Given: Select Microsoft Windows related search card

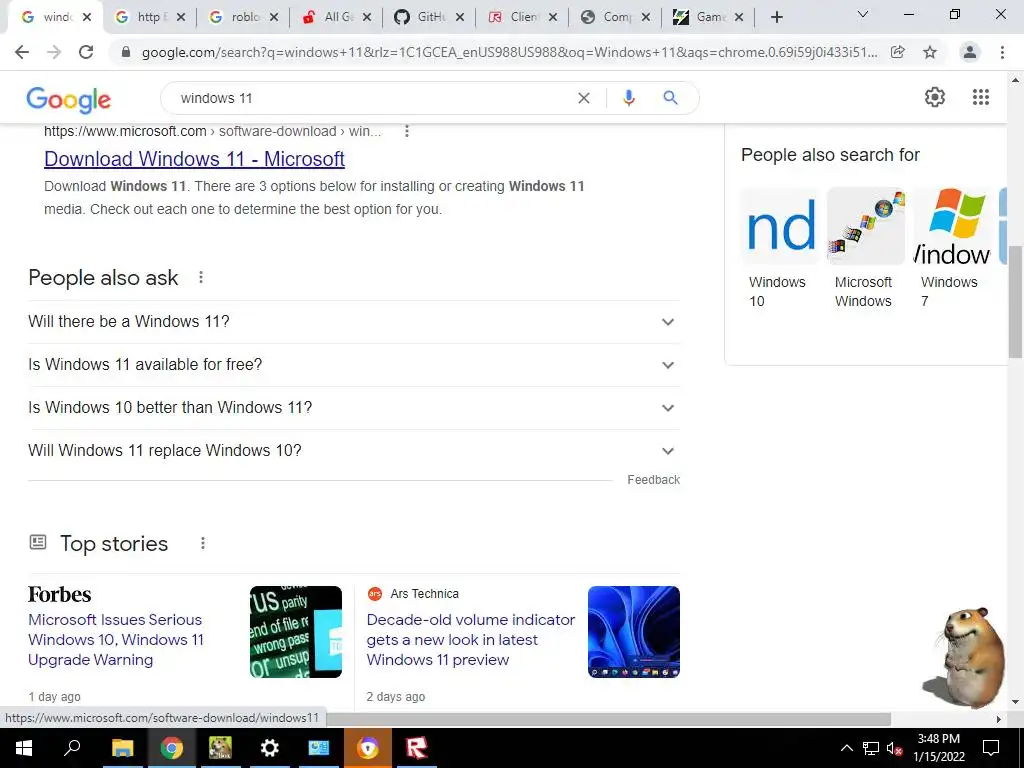Looking at the screenshot, I should click(865, 249).
